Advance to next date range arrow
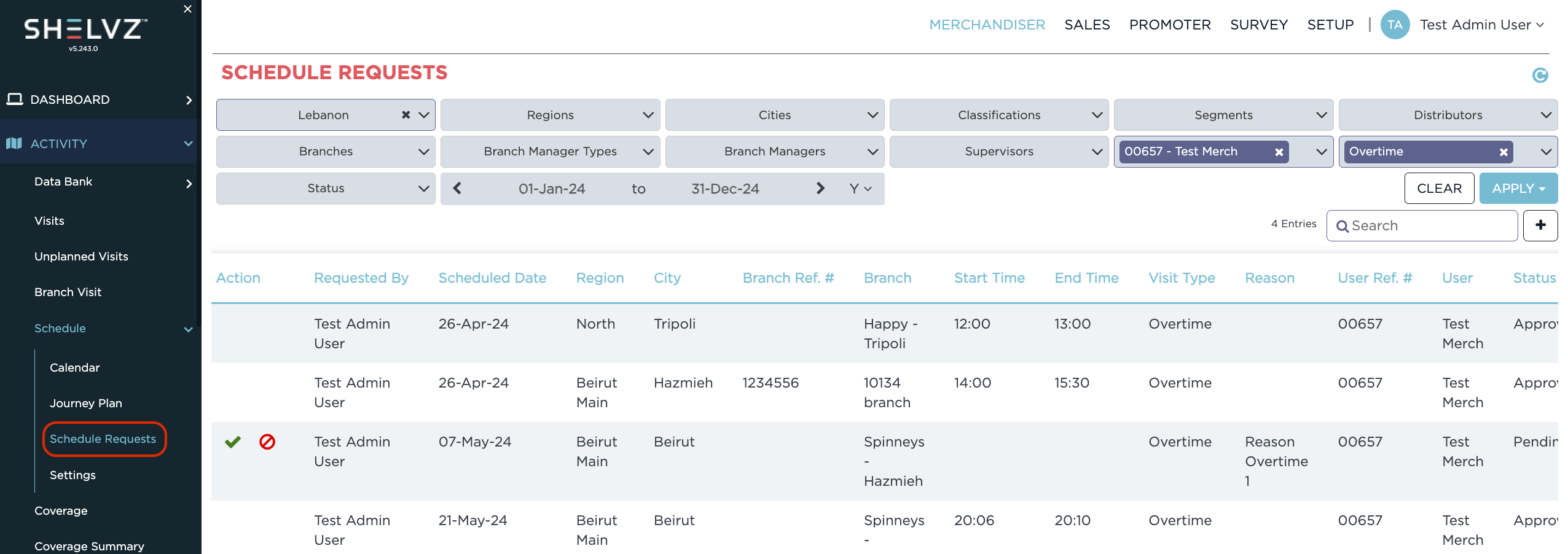 click(820, 189)
